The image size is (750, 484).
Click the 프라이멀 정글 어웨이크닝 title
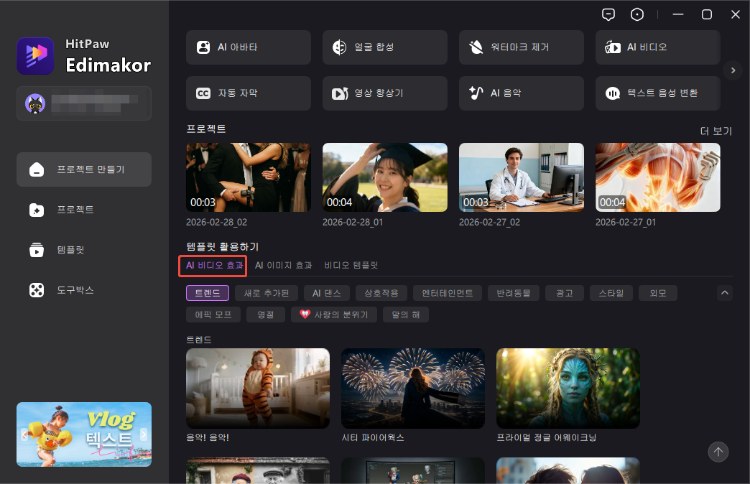[546, 438]
